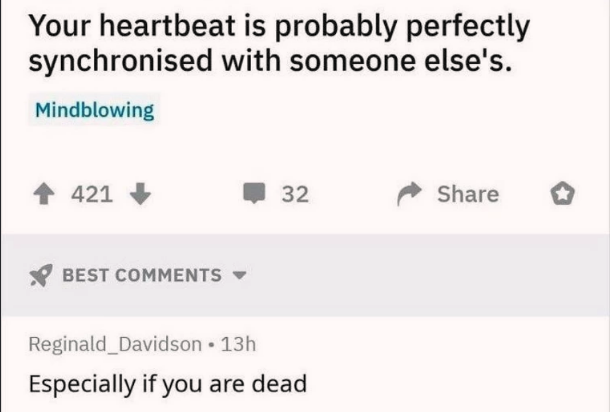The height and width of the screenshot is (412, 610).
Task: Expand the comment sort dropdown triangle
Action: pos(239,275)
